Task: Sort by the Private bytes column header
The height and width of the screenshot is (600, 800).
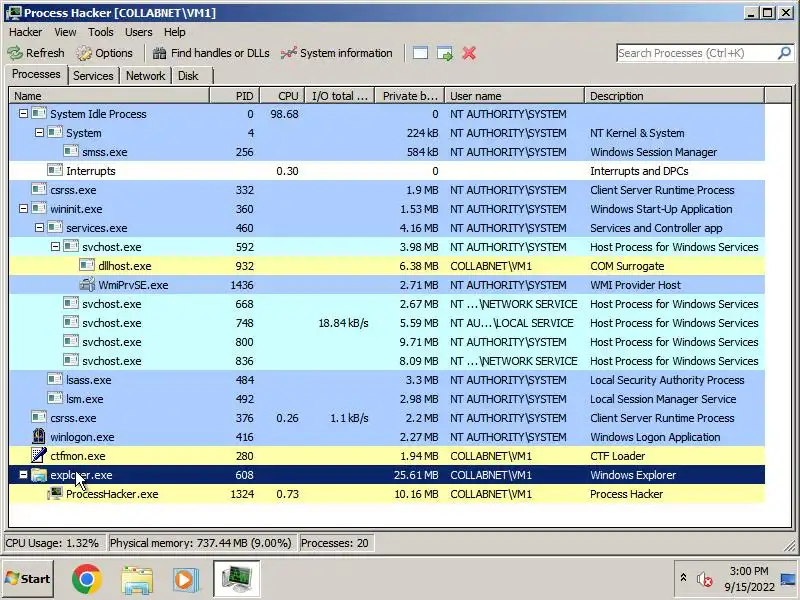Action: pyautogui.click(x=410, y=95)
